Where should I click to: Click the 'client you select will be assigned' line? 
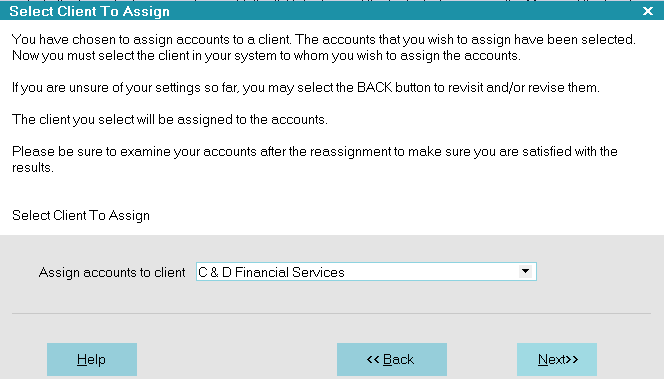[x=170, y=119]
